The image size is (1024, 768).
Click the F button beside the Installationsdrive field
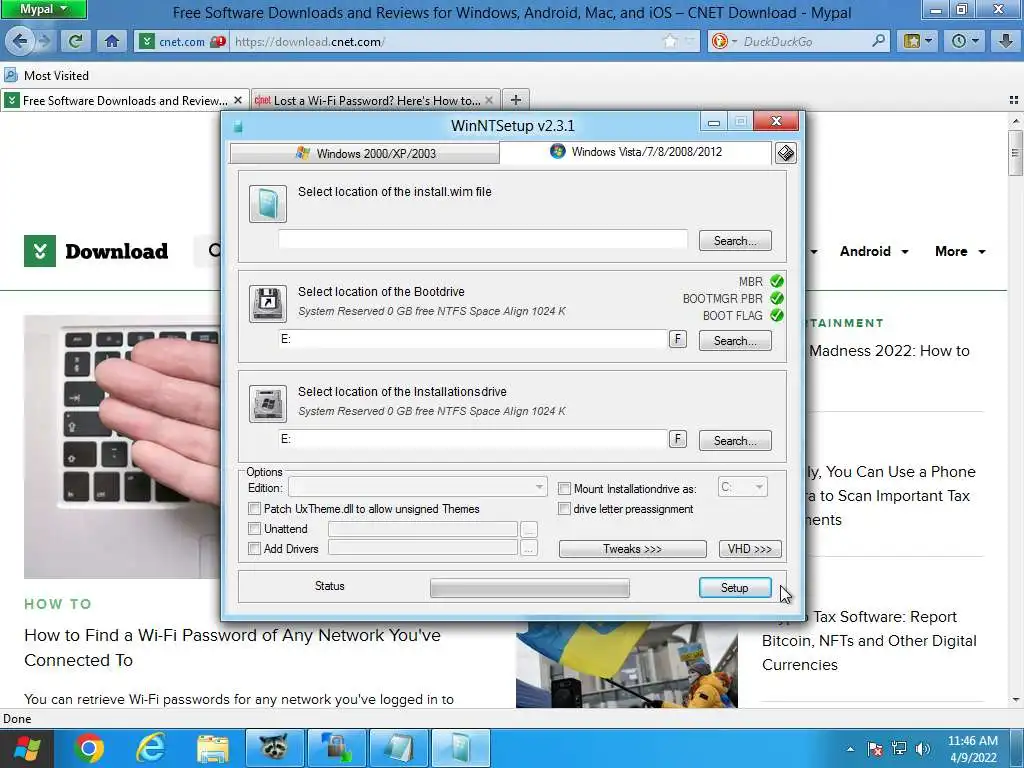coord(677,439)
